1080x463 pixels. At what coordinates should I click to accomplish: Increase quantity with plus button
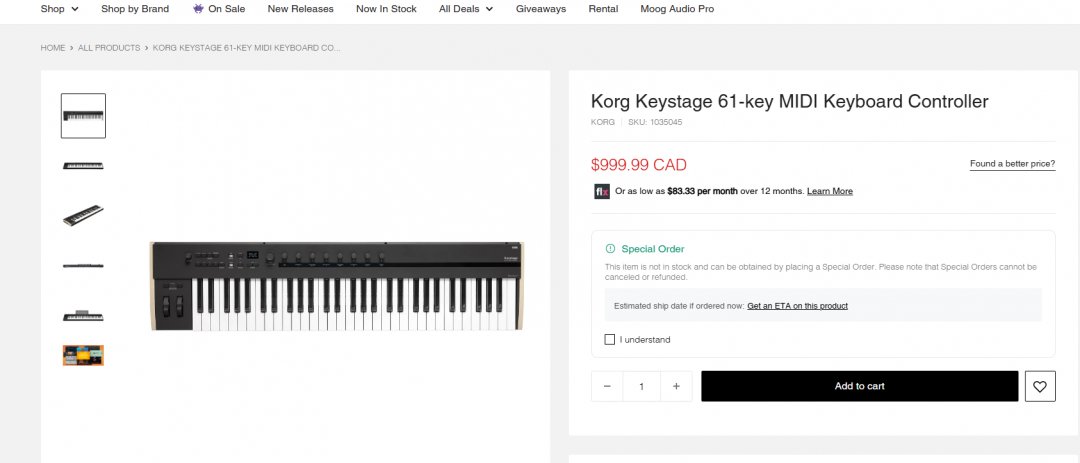coord(676,387)
